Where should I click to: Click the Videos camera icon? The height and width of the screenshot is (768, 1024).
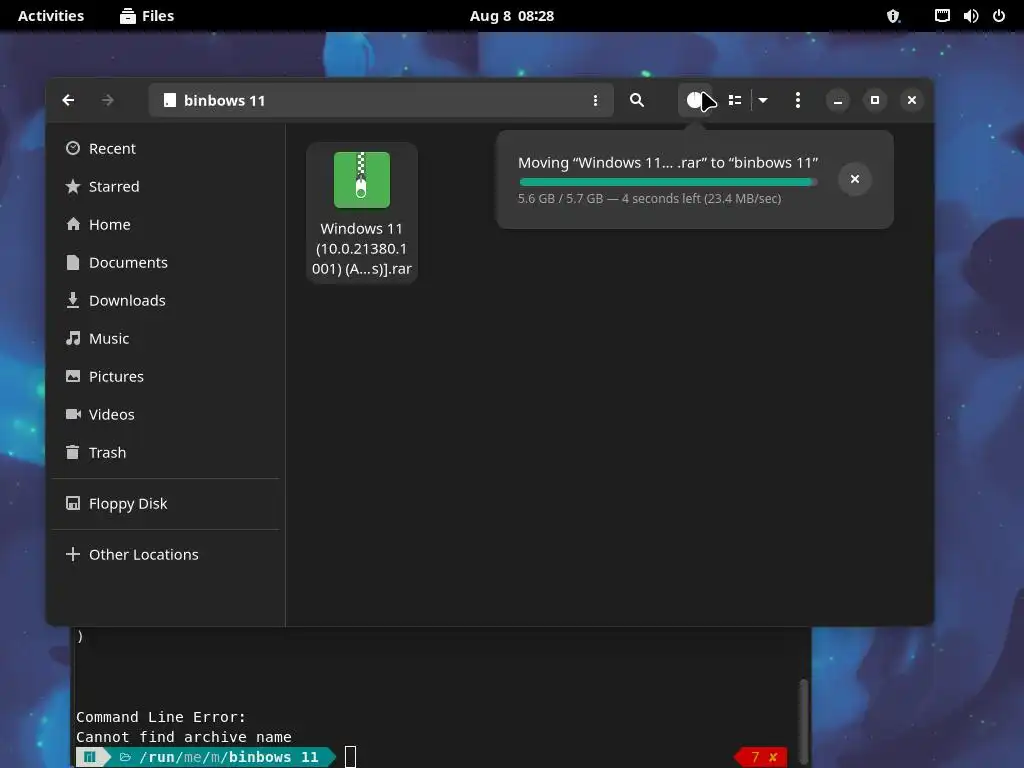coord(73,414)
